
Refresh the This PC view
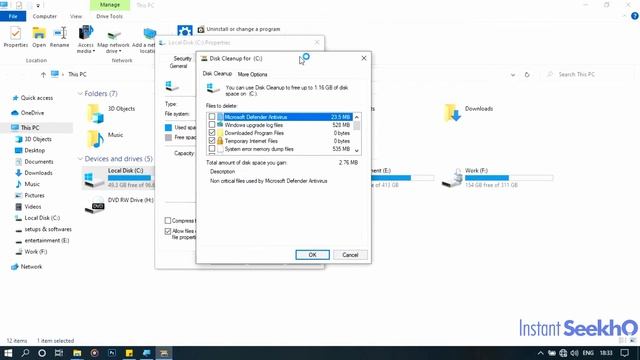[527, 75]
